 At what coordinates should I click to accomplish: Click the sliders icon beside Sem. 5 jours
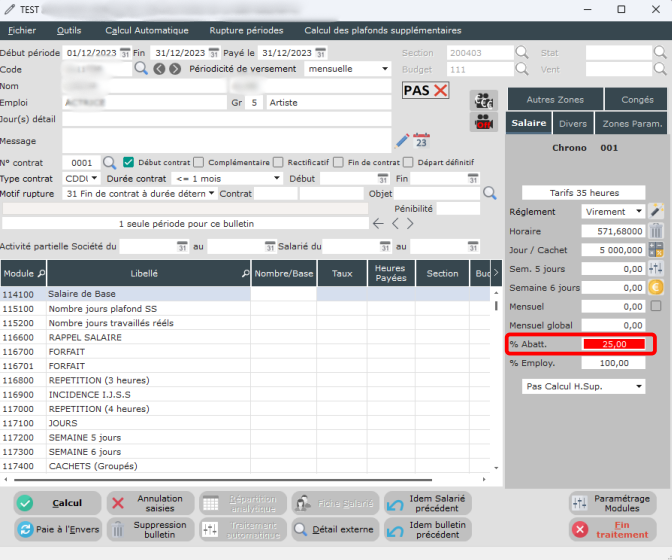coord(656,268)
